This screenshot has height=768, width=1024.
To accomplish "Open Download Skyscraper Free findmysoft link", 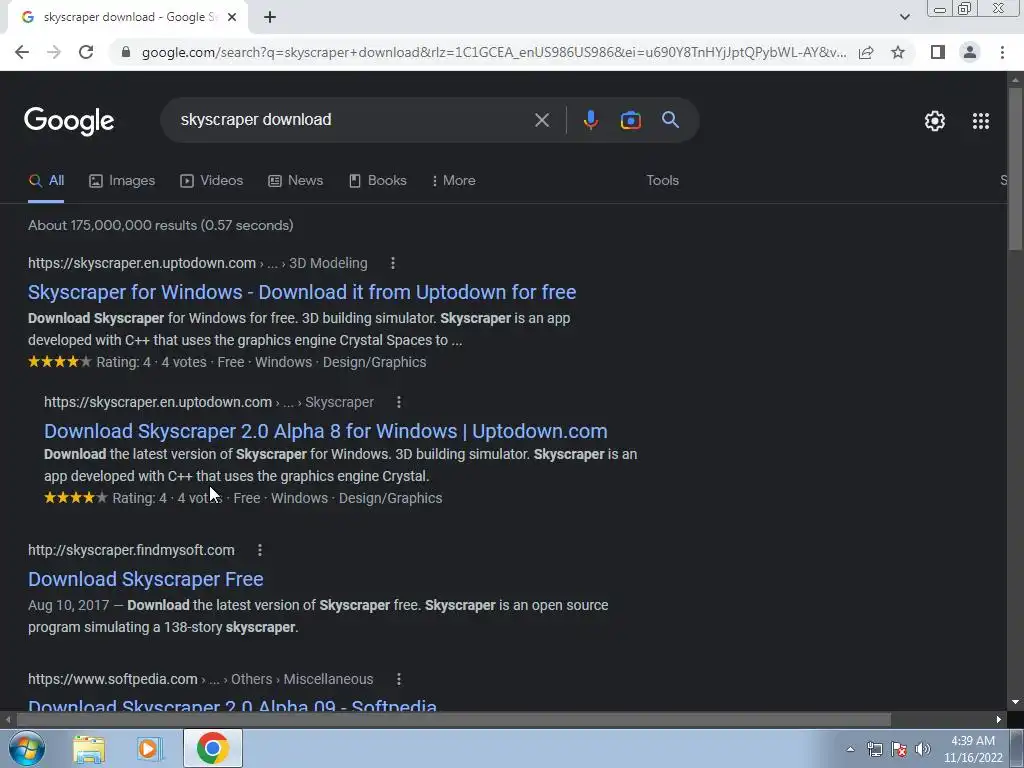I will (146, 579).
